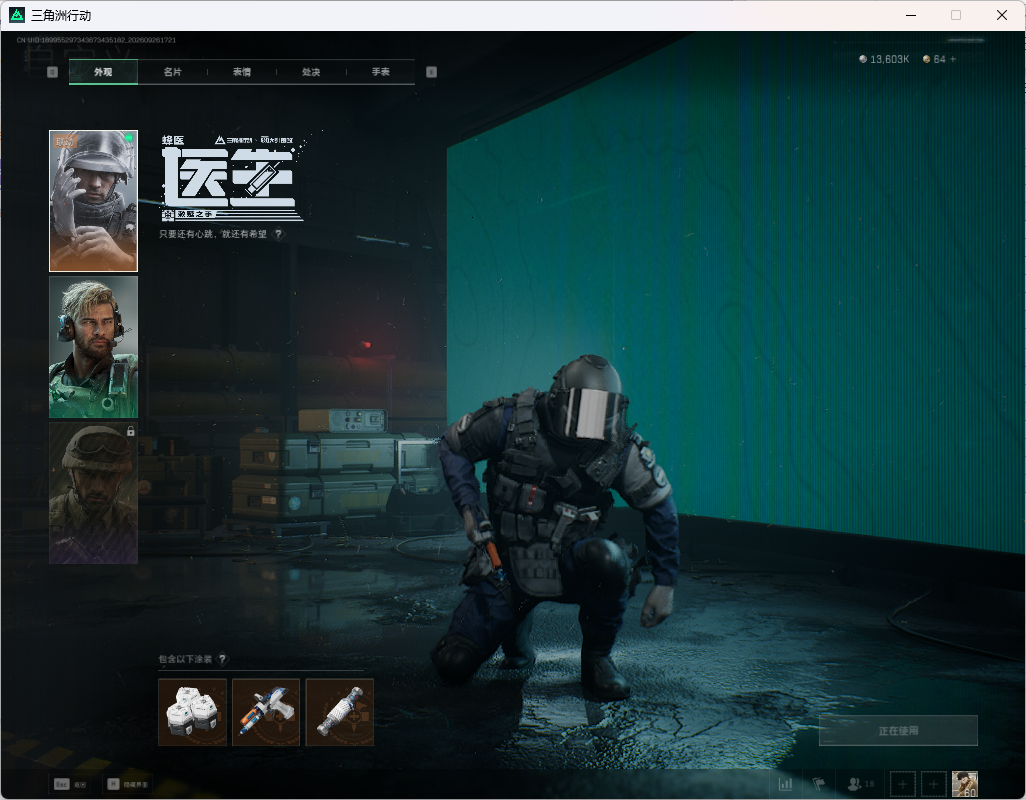This screenshot has height=800, width=1026.
Task: Click the 正在使用 button
Action: pyautogui.click(x=898, y=731)
